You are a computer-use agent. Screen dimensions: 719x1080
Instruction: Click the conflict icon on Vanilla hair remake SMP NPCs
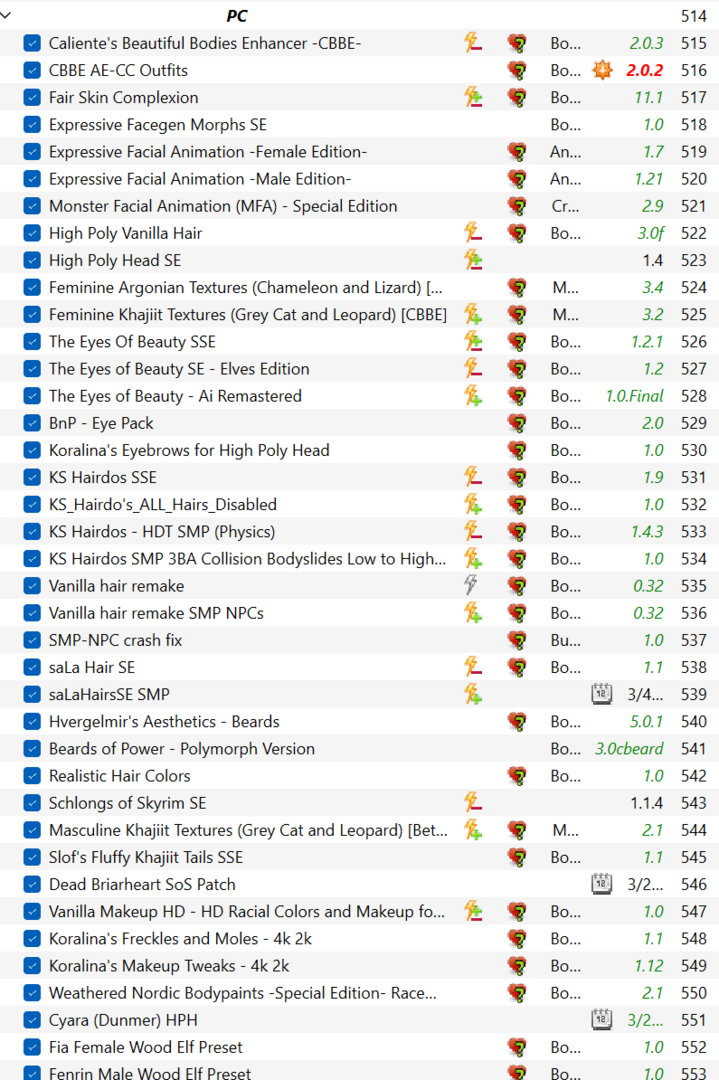pos(472,613)
